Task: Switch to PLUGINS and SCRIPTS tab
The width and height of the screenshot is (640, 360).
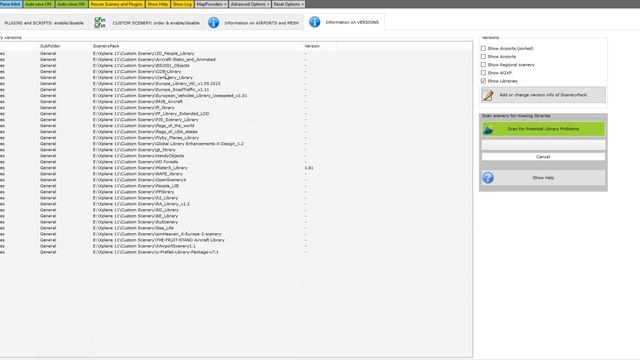Action: [x=44, y=23]
